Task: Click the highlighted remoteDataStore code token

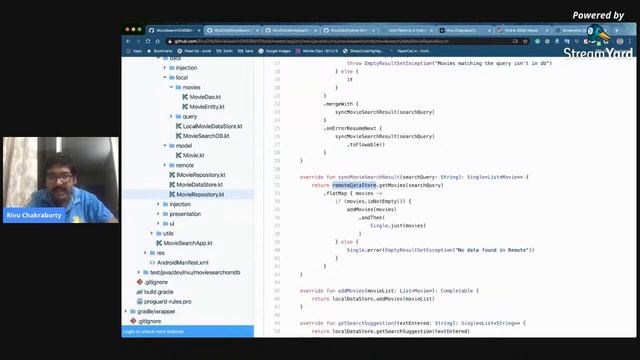Action: point(354,185)
